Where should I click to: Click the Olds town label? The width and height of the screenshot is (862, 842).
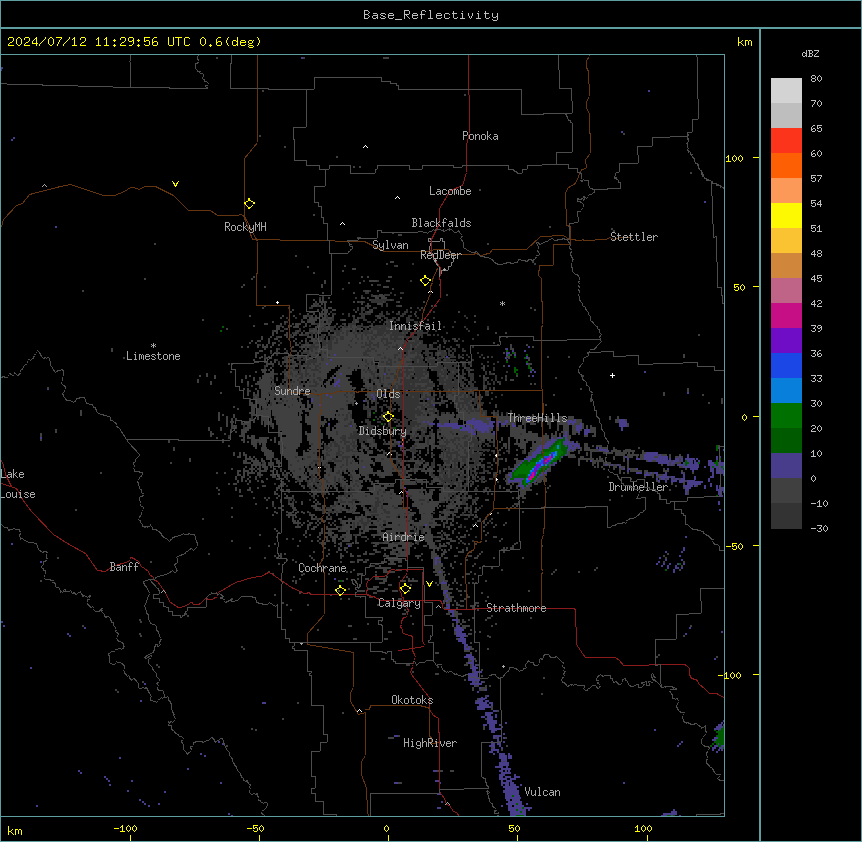tap(388, 394)
